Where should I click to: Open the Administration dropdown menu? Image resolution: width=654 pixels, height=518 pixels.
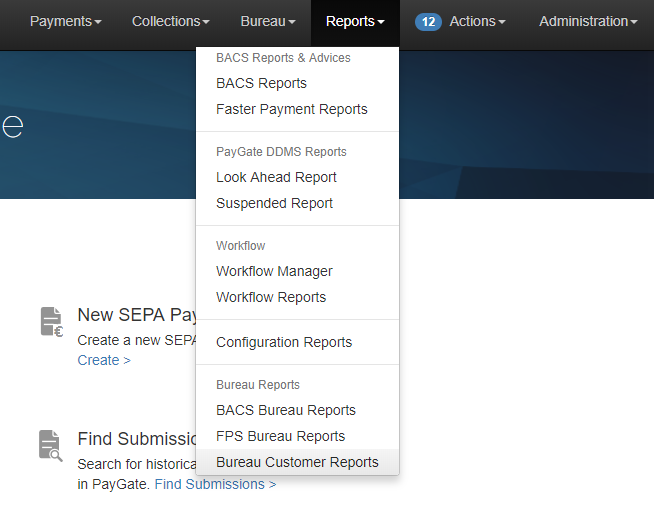[x=588, y=22]
